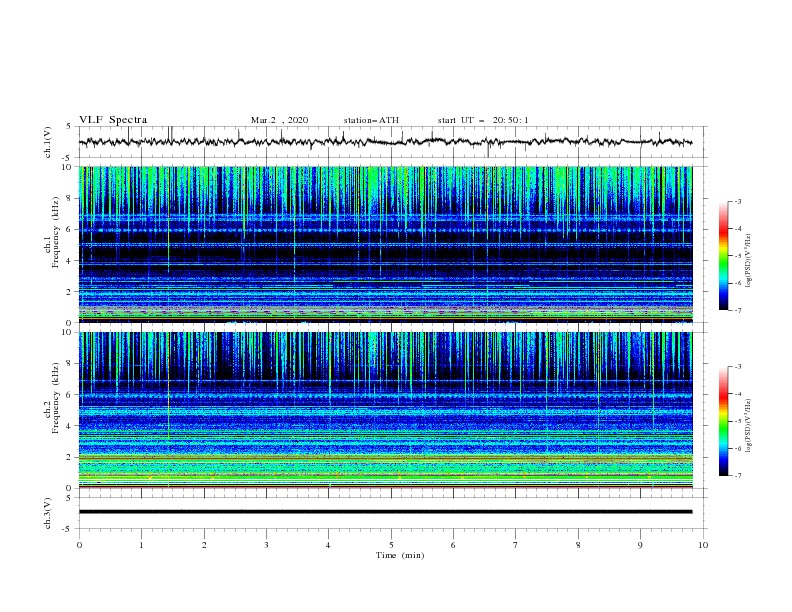
Task: Click the ch.1 voltage waveform trace
Action: [x=385, y=142]
